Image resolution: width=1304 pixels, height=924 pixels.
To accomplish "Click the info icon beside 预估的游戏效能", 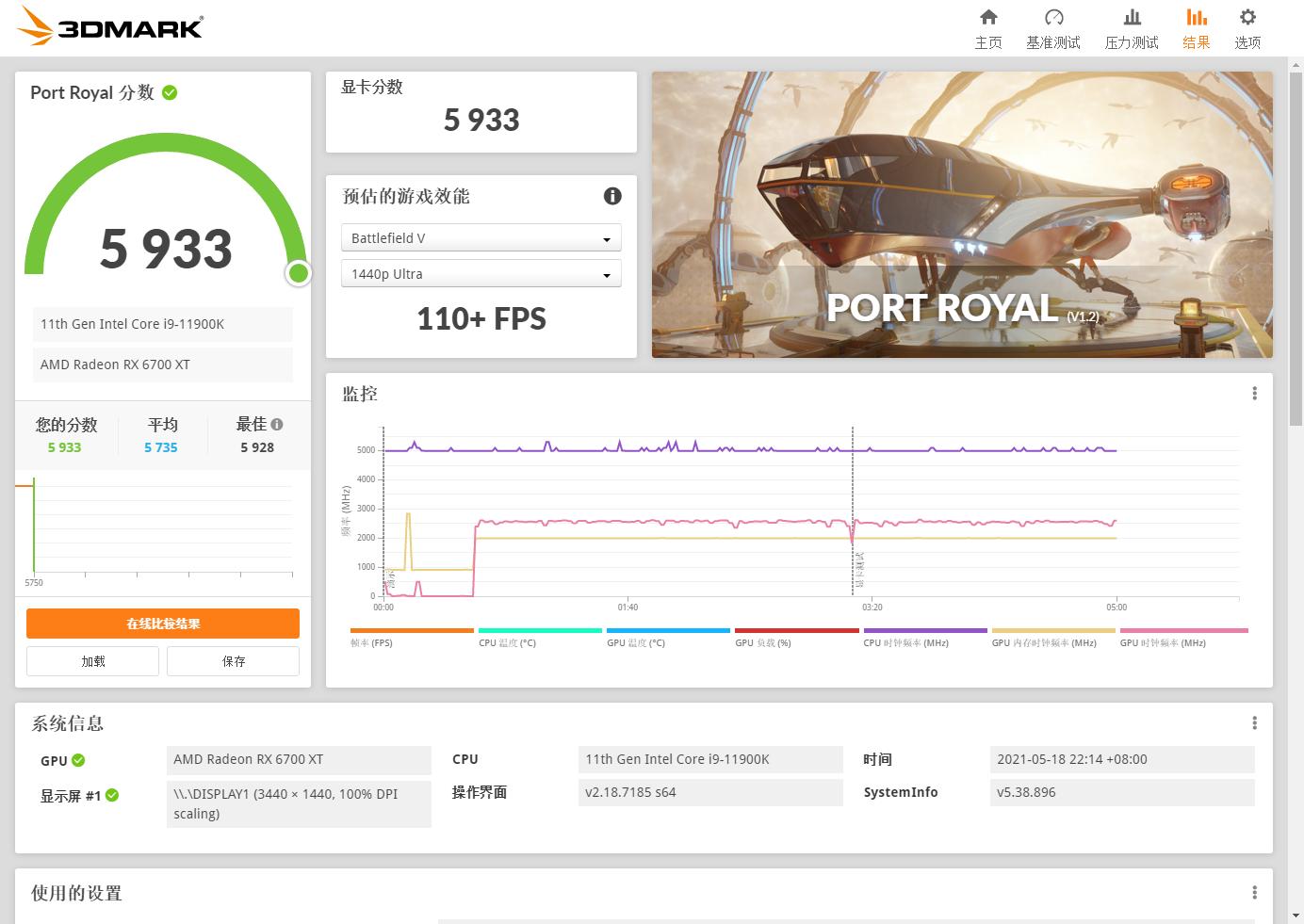I will tap(612, 196).
